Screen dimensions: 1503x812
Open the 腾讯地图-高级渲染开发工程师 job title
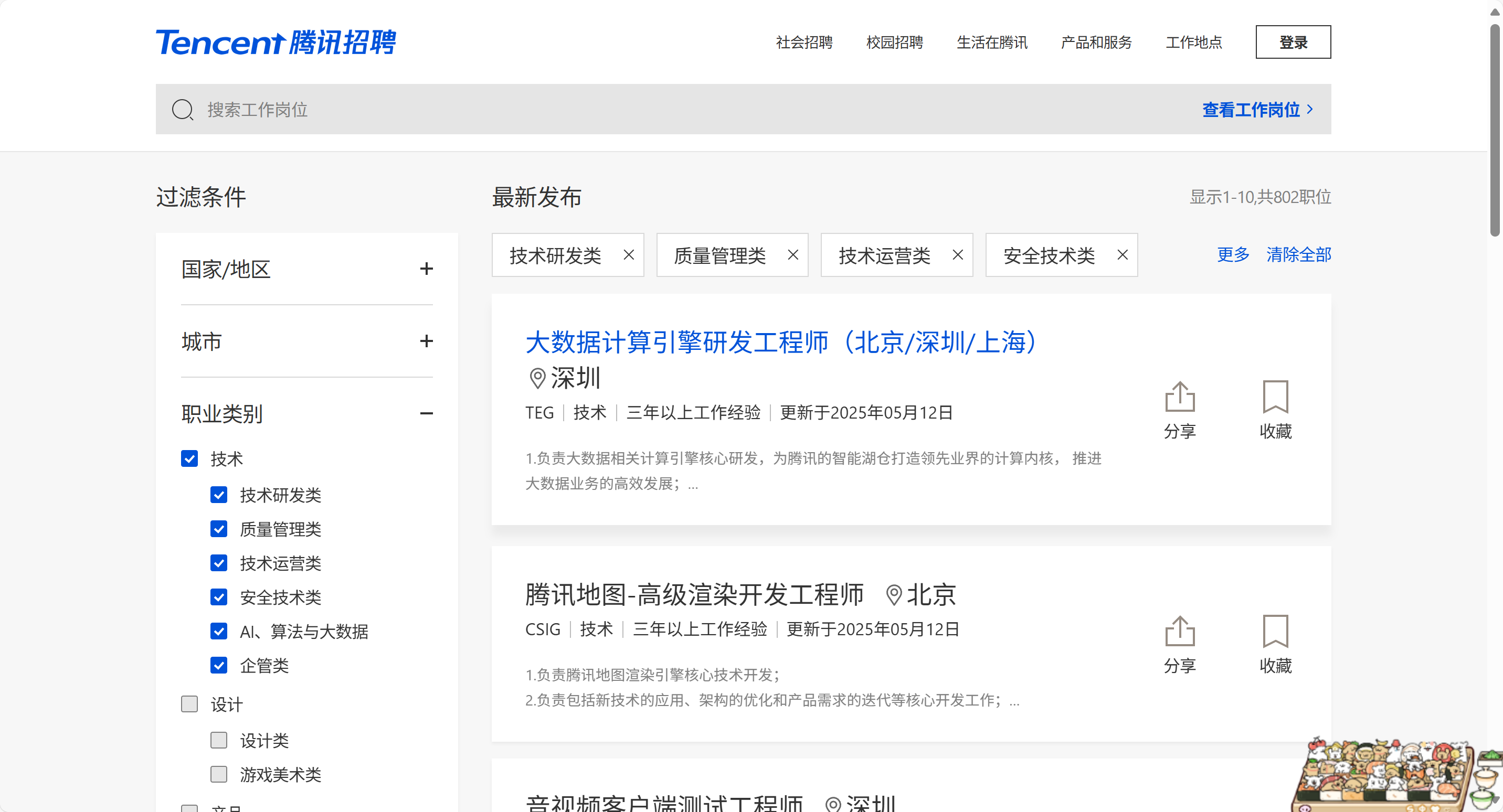[694, 595]
